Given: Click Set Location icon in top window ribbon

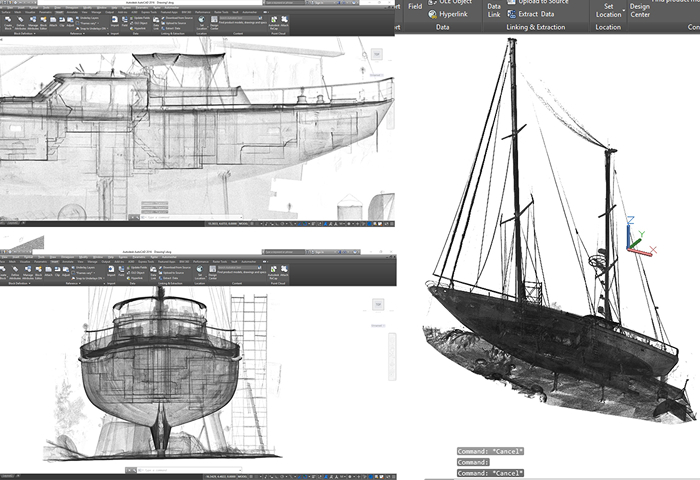Looking at the screenshot, I should (x=203, y=21).
